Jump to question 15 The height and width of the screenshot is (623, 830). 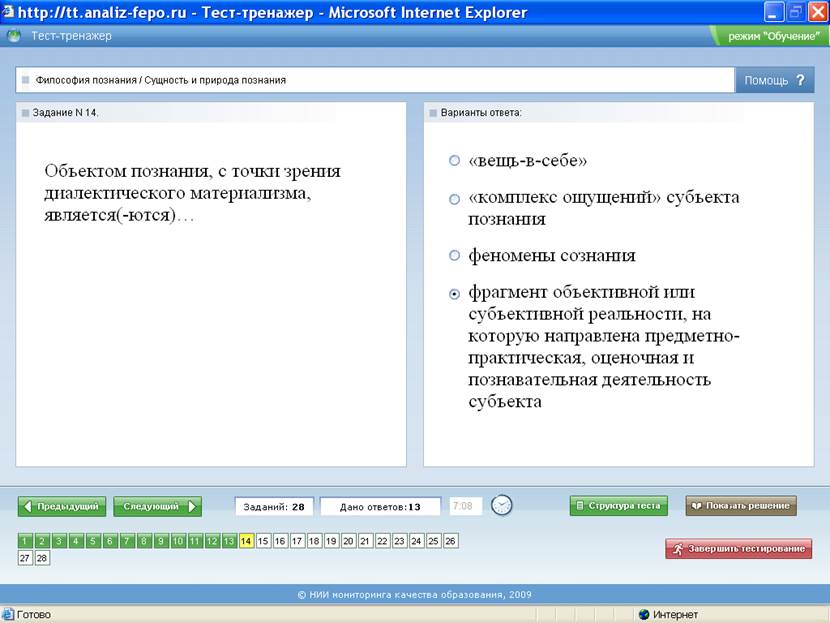click(263, 541)
